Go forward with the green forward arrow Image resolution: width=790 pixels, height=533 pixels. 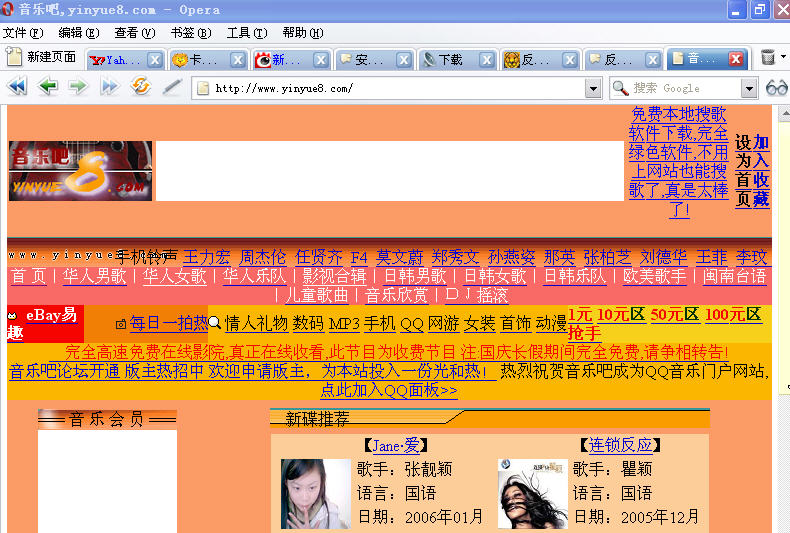tap(78, 87)
